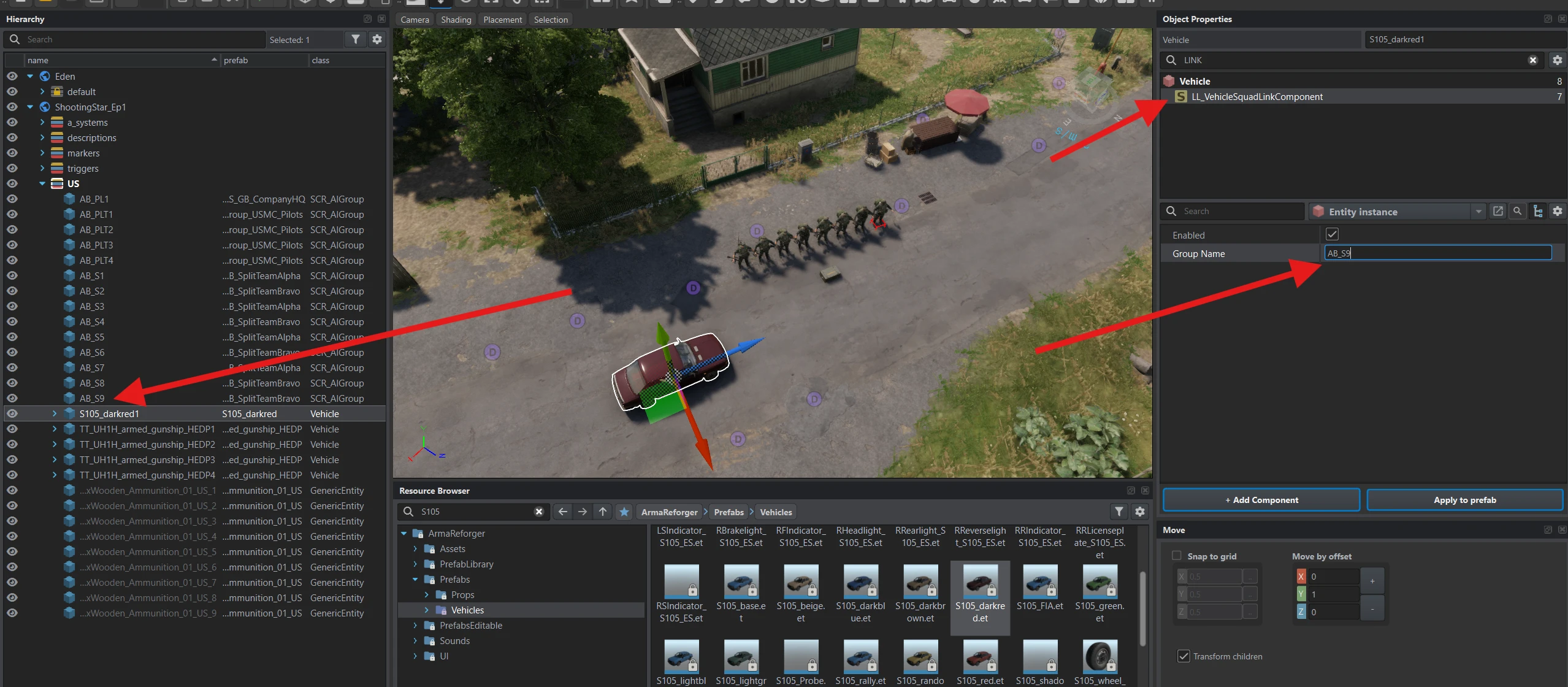Expand PrefabsEditable folder in Resource Browser
Image resolution: width=1568 pixels, height=687 pixels.
[x=415, y=625]
